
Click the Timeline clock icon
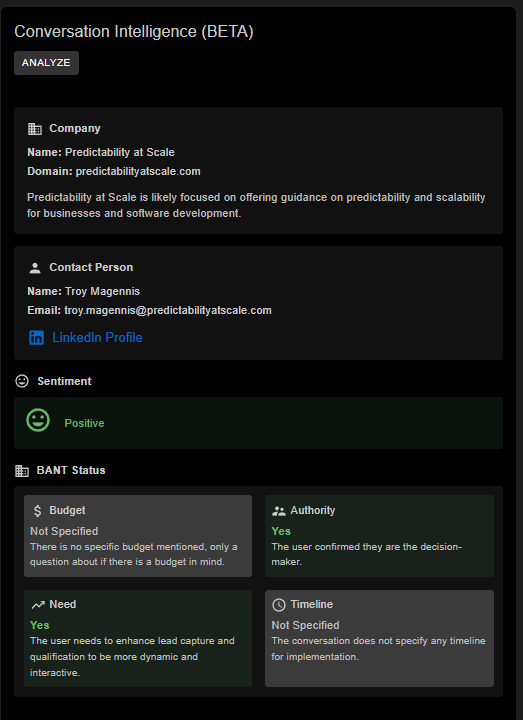279,605
